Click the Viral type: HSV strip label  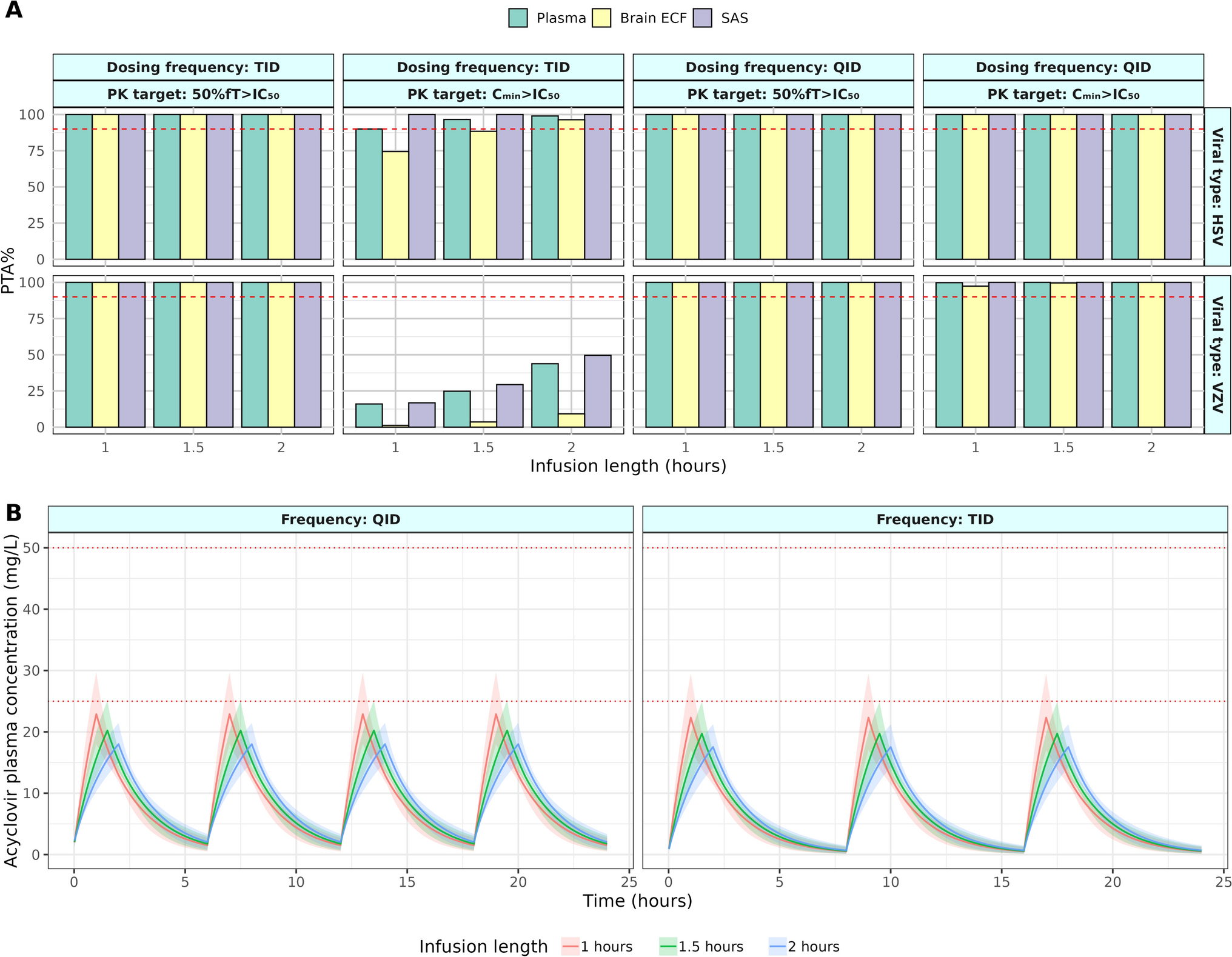click(x=1217, y=187)
